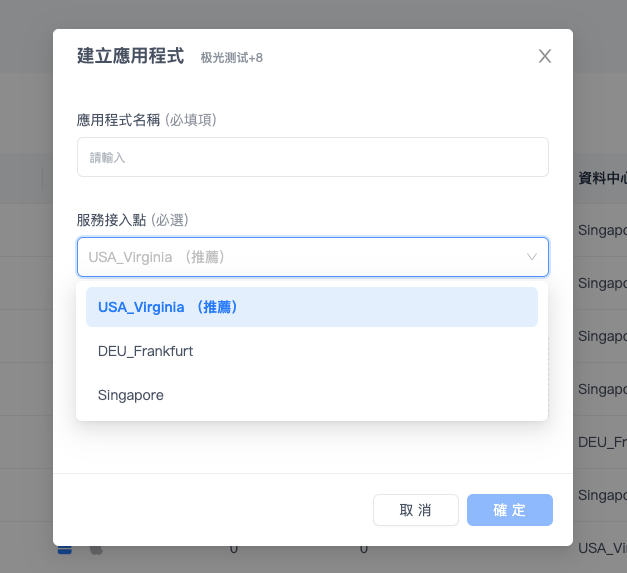Image resolution: width=627 pixels, height=573 pixels.
Task: Click DEU_Fr table cell in background
Action: 602,442
